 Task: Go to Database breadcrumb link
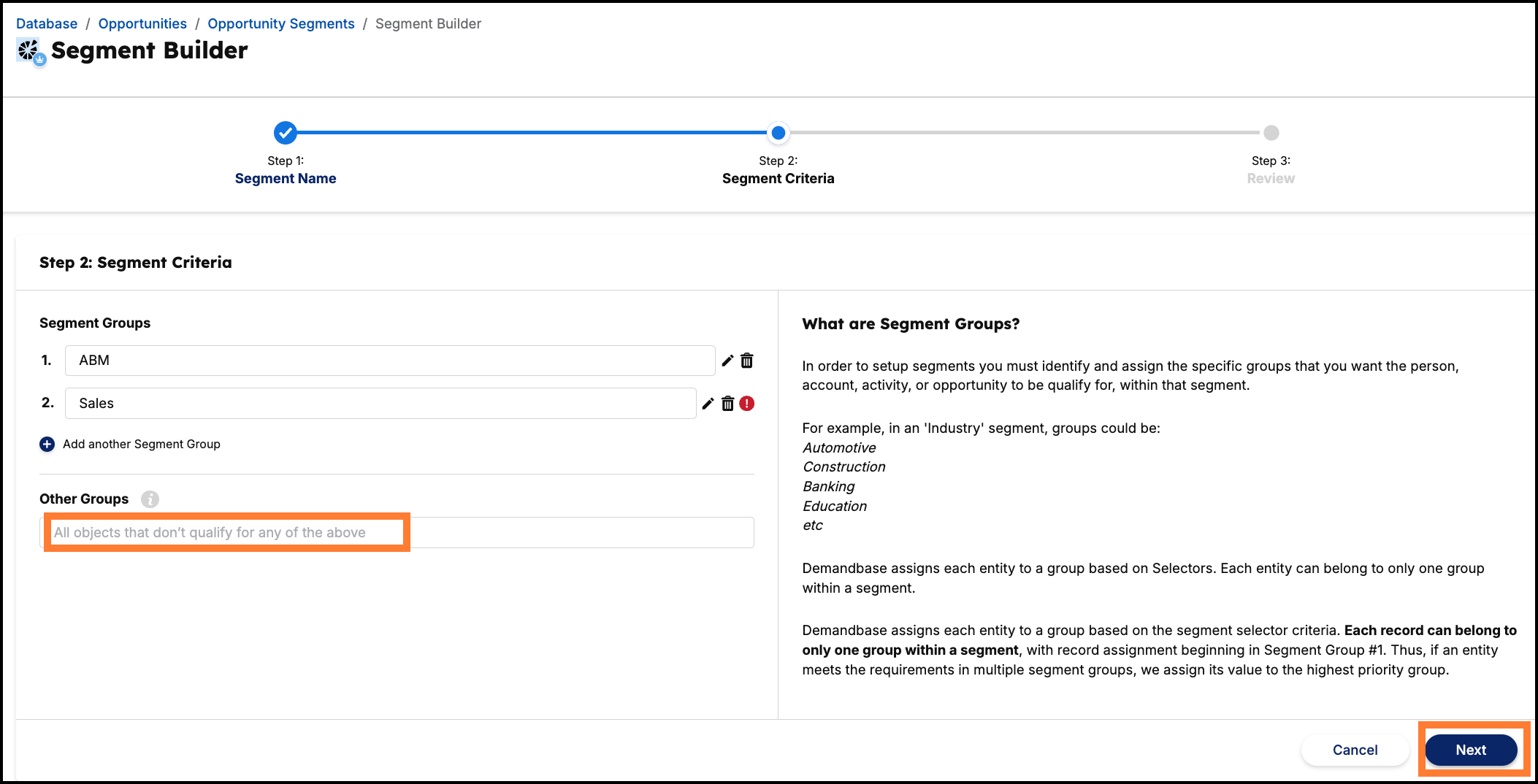coord(47,24)
